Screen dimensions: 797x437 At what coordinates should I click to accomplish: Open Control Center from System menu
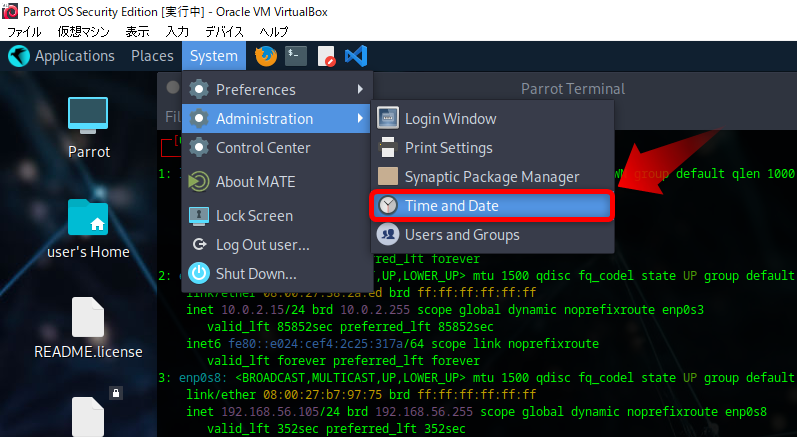coord(276,147)
